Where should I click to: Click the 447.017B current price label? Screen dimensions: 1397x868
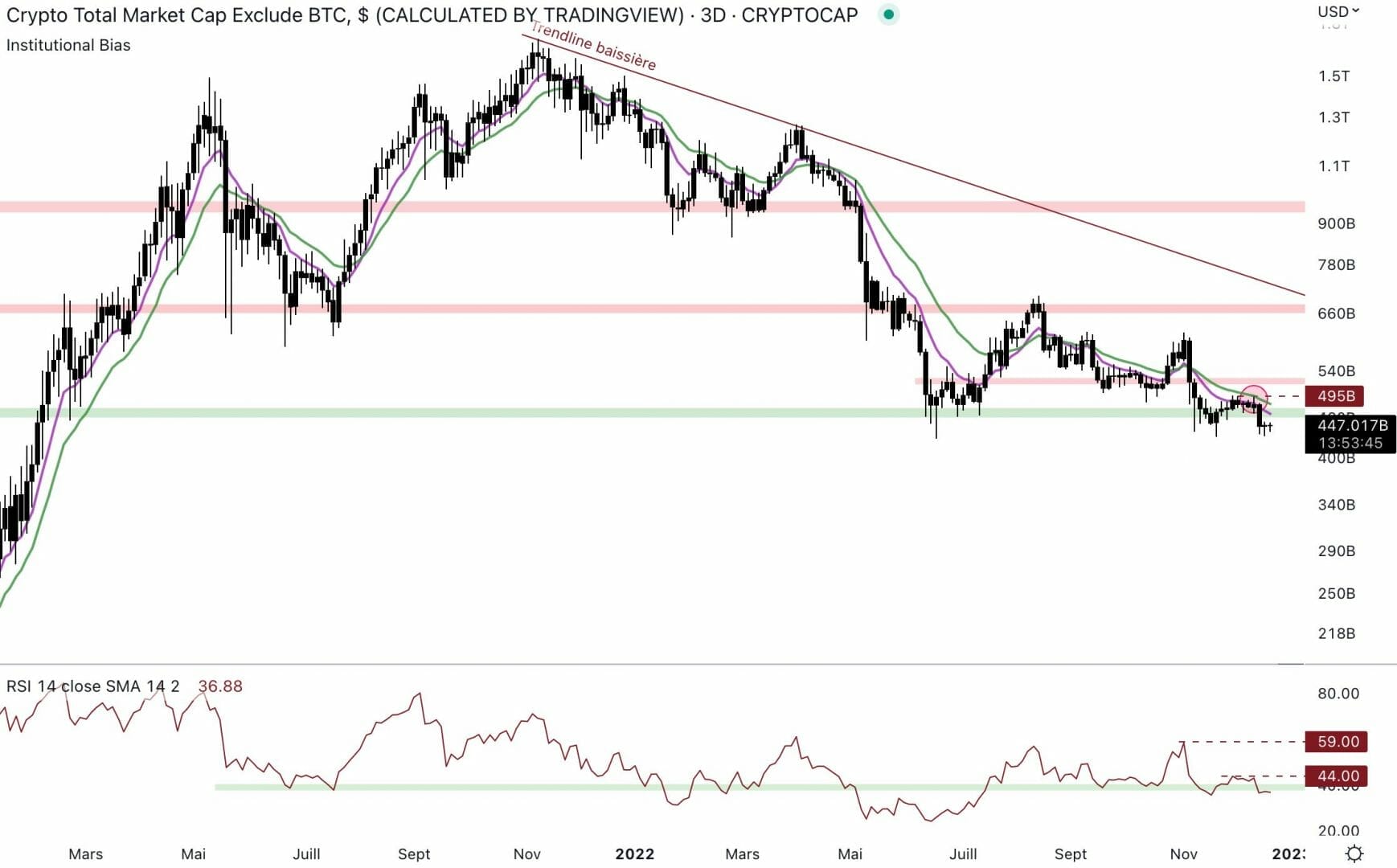(1350, 426)
